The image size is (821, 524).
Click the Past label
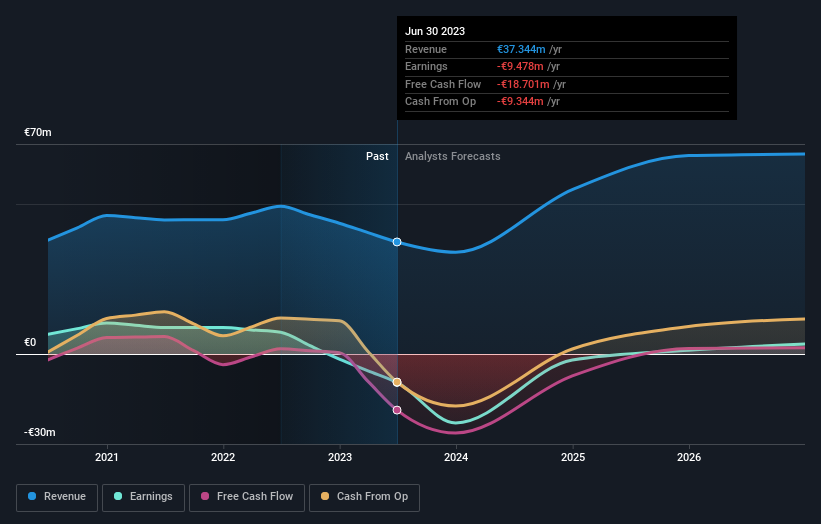(377, 157)
